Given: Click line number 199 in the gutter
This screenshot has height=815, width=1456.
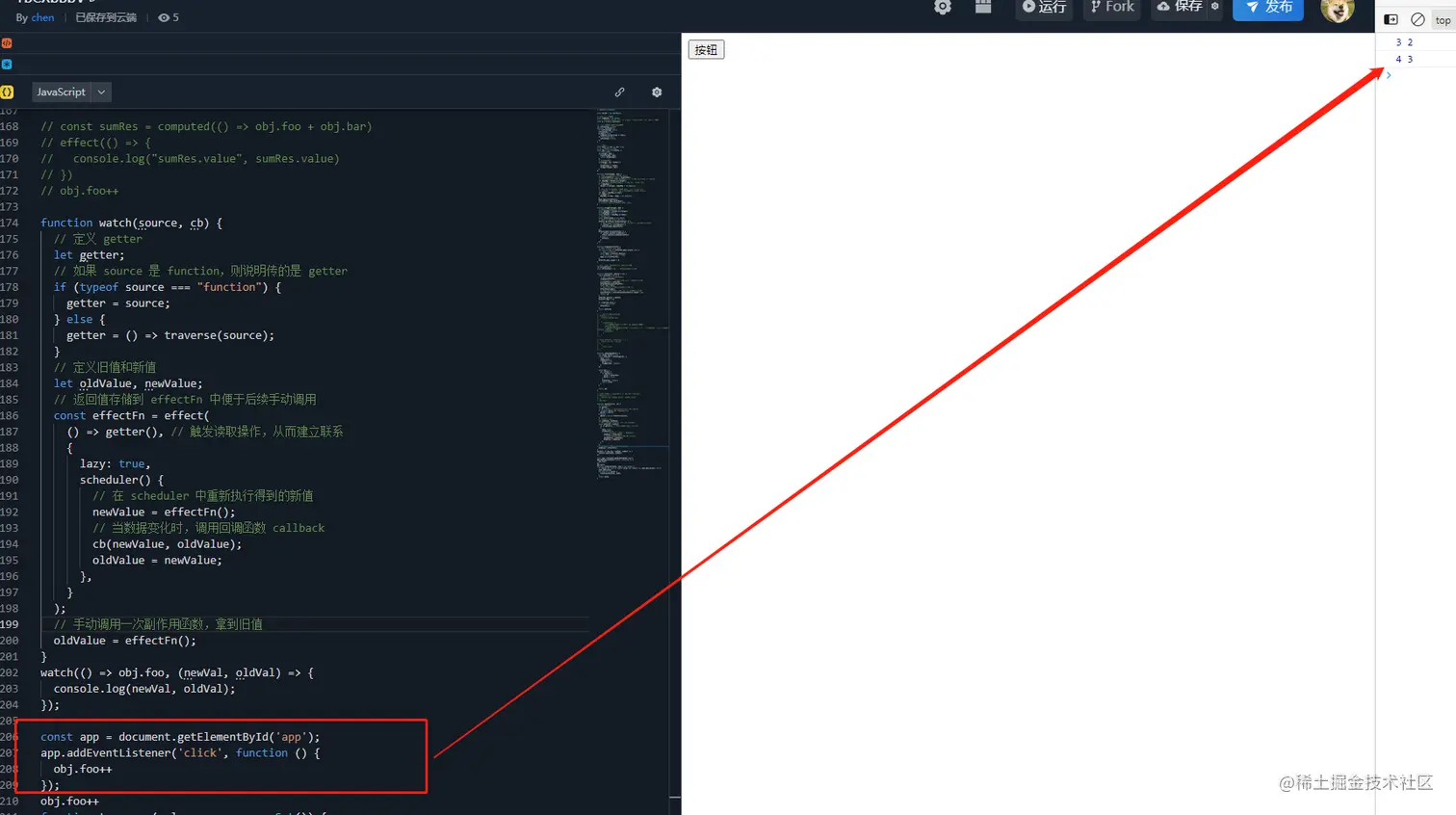Looking at the screenshot, I should (10, 624).
